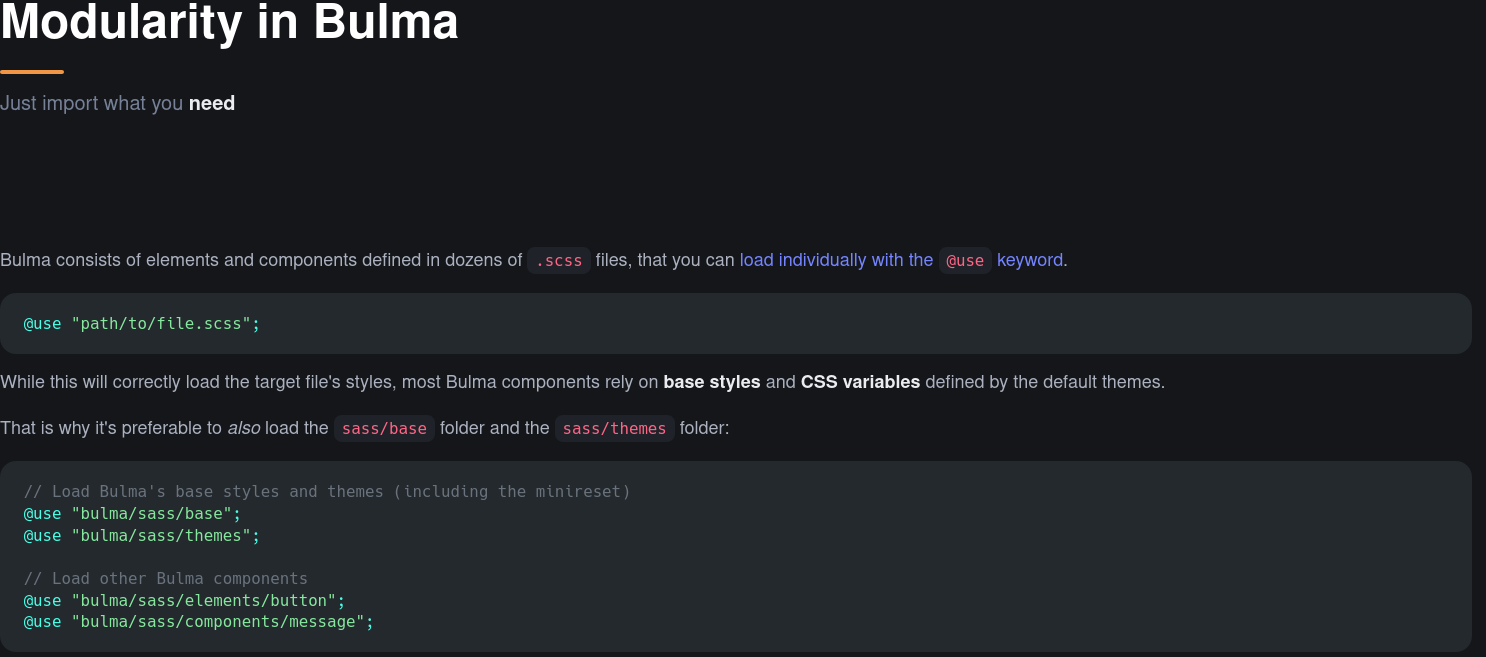Click the "bulma/sass/themes" import line
The height and width of the screenshot is (657, 1486).
coord(141,536)
